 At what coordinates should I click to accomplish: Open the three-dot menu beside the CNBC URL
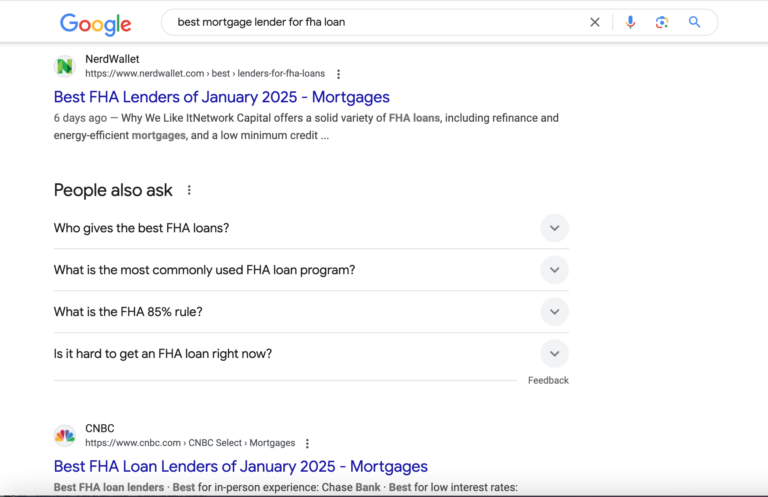click(x=307, y=443)
